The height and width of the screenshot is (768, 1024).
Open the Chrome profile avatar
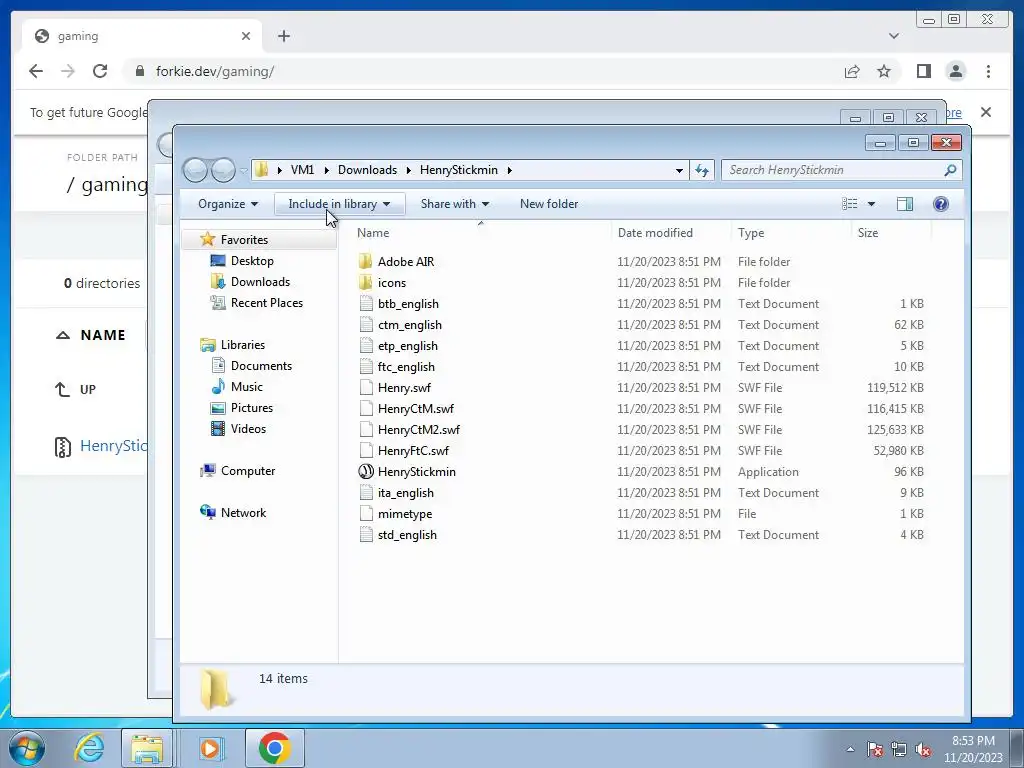pyautogui.click(x=956, y=71)
